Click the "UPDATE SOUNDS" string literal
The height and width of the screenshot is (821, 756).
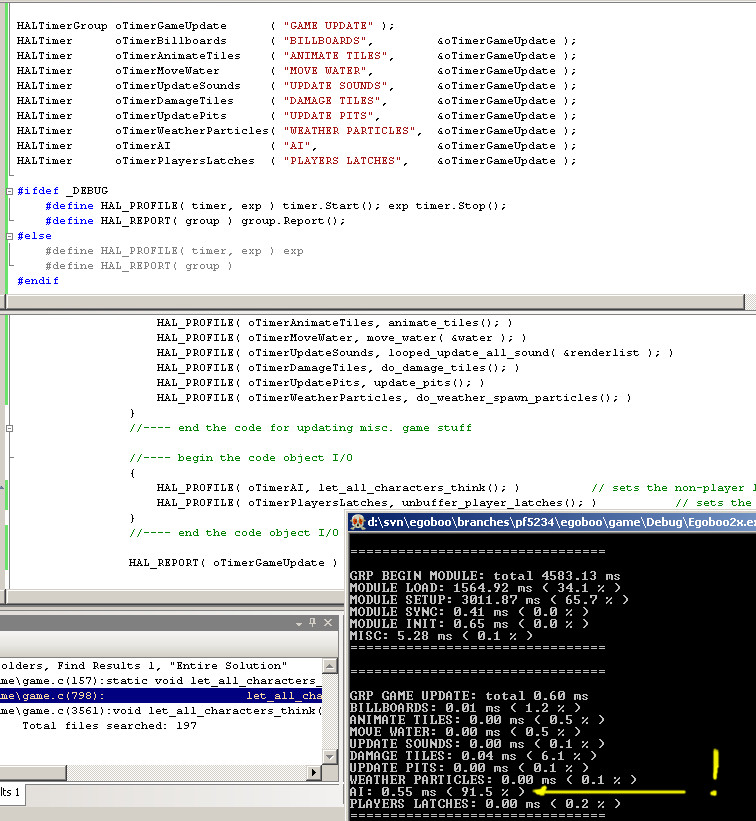click(x=338, y=86)
